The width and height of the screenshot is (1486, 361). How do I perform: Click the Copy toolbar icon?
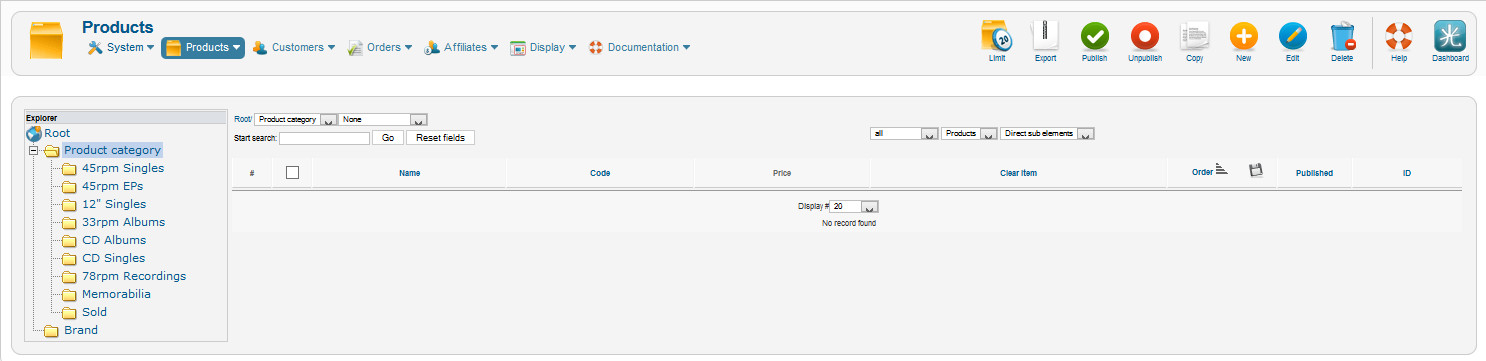[x=1194, y=37]
